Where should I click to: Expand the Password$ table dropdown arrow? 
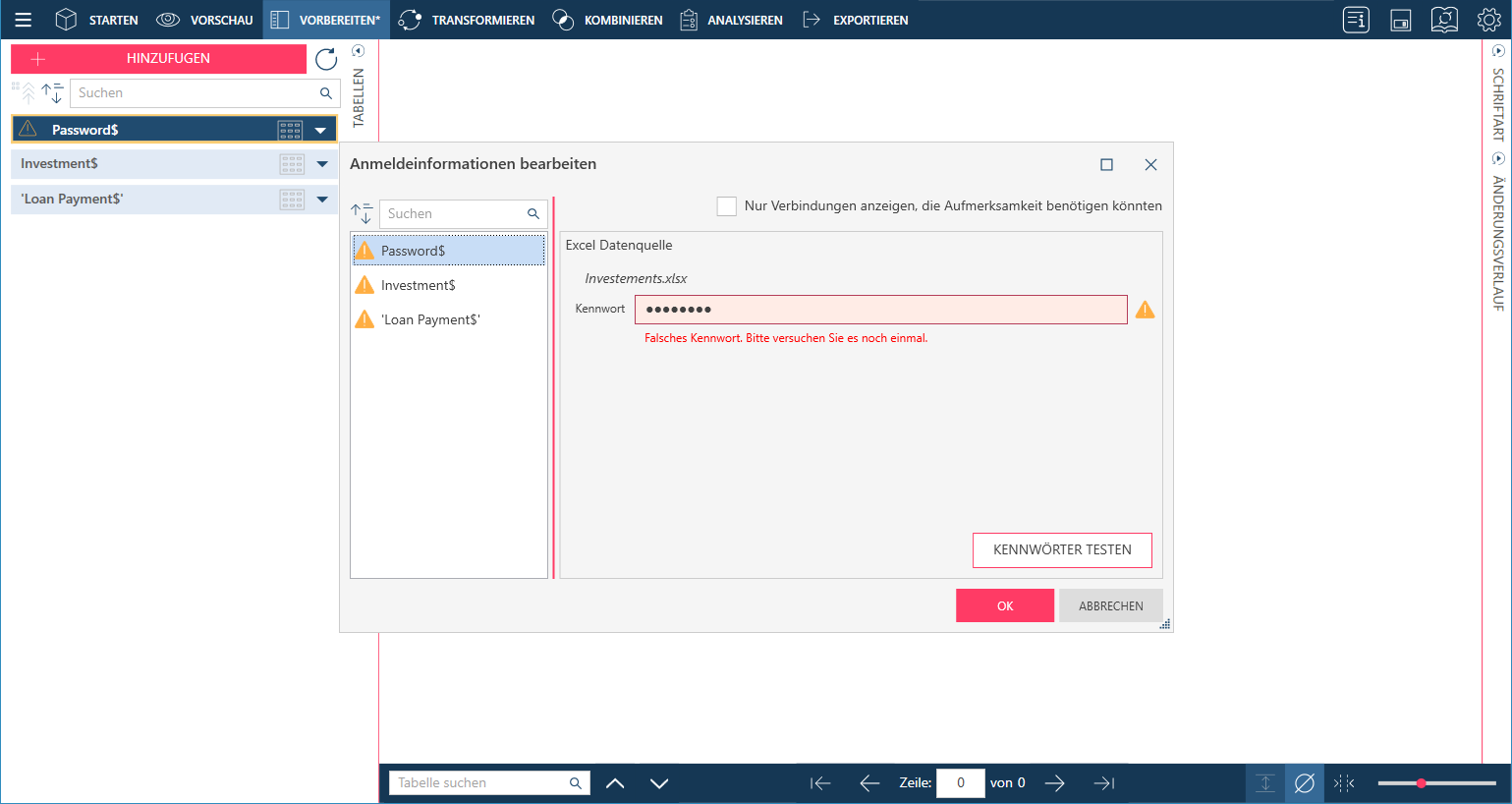click(x=320, y=130)
